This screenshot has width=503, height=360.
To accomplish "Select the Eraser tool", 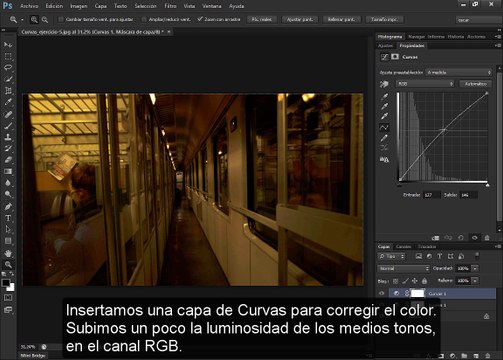I will pyautogui.click(x=8, y=160).
